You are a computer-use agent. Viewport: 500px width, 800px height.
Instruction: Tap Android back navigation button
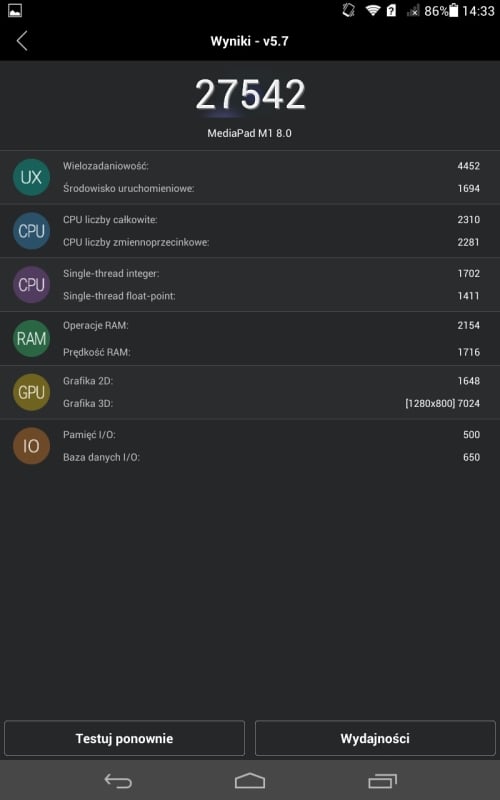[x=118, y=781]
